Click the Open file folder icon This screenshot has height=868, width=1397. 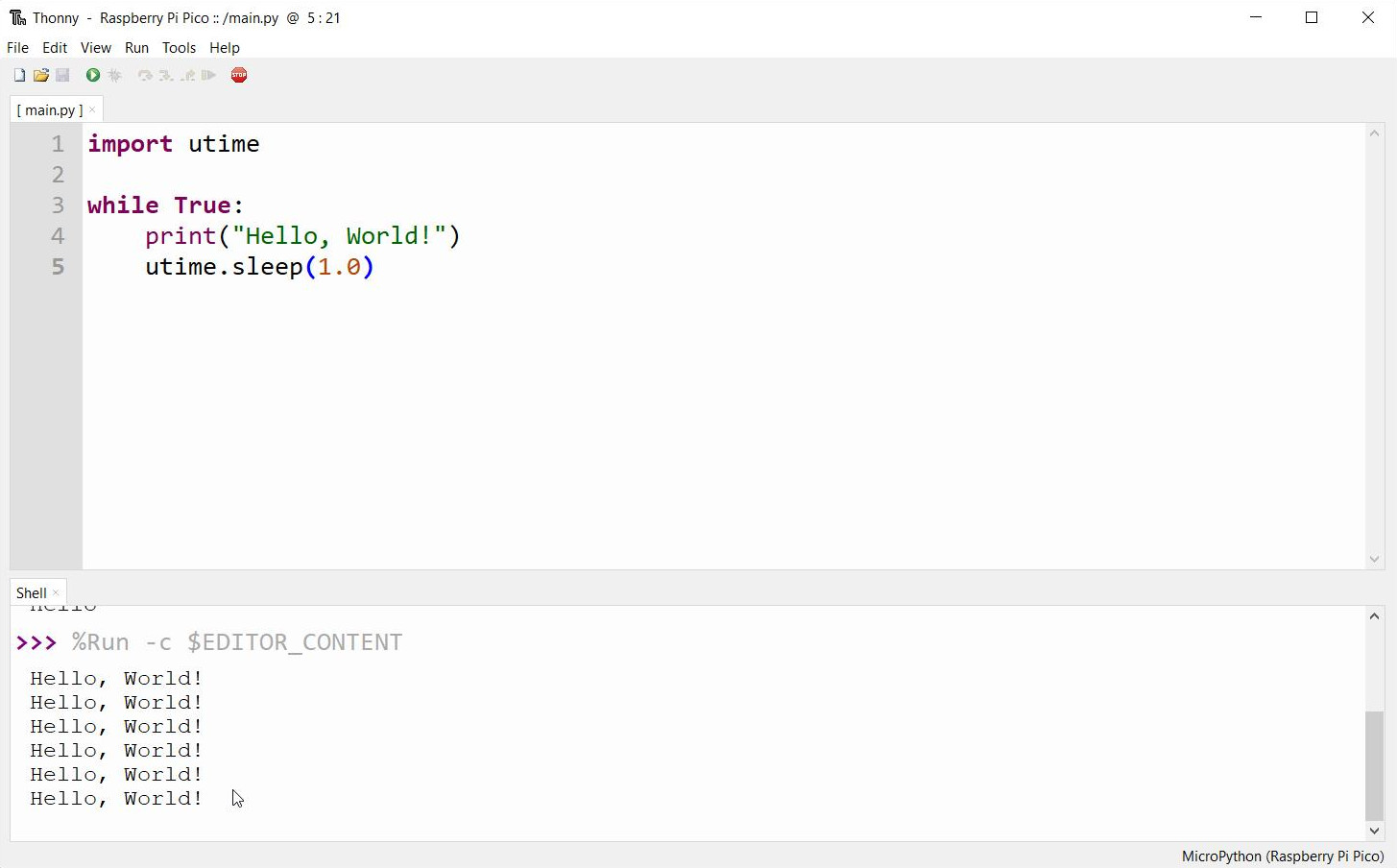coord(41,76)
